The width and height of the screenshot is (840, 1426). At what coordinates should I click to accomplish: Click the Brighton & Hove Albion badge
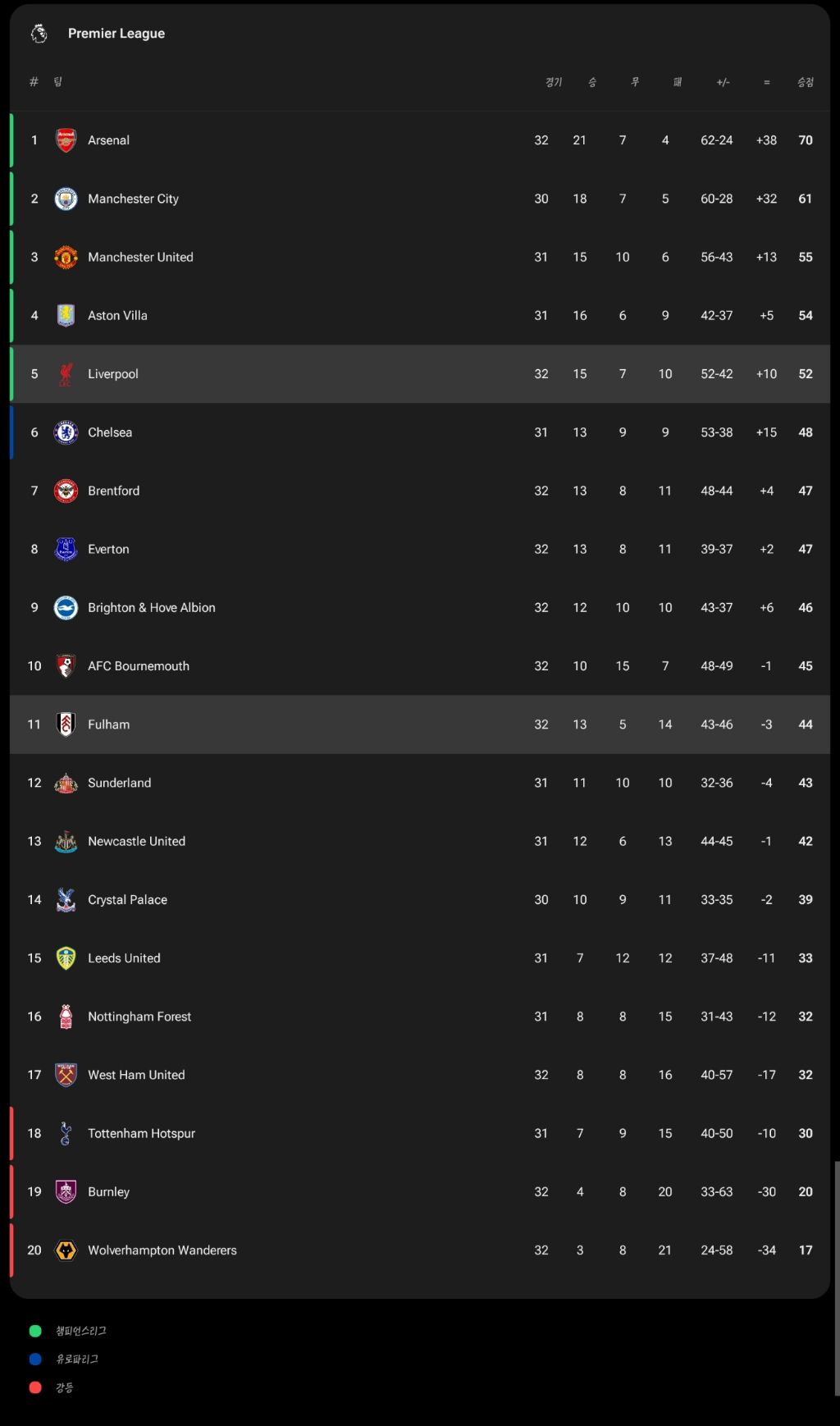[x=66, y=607]
